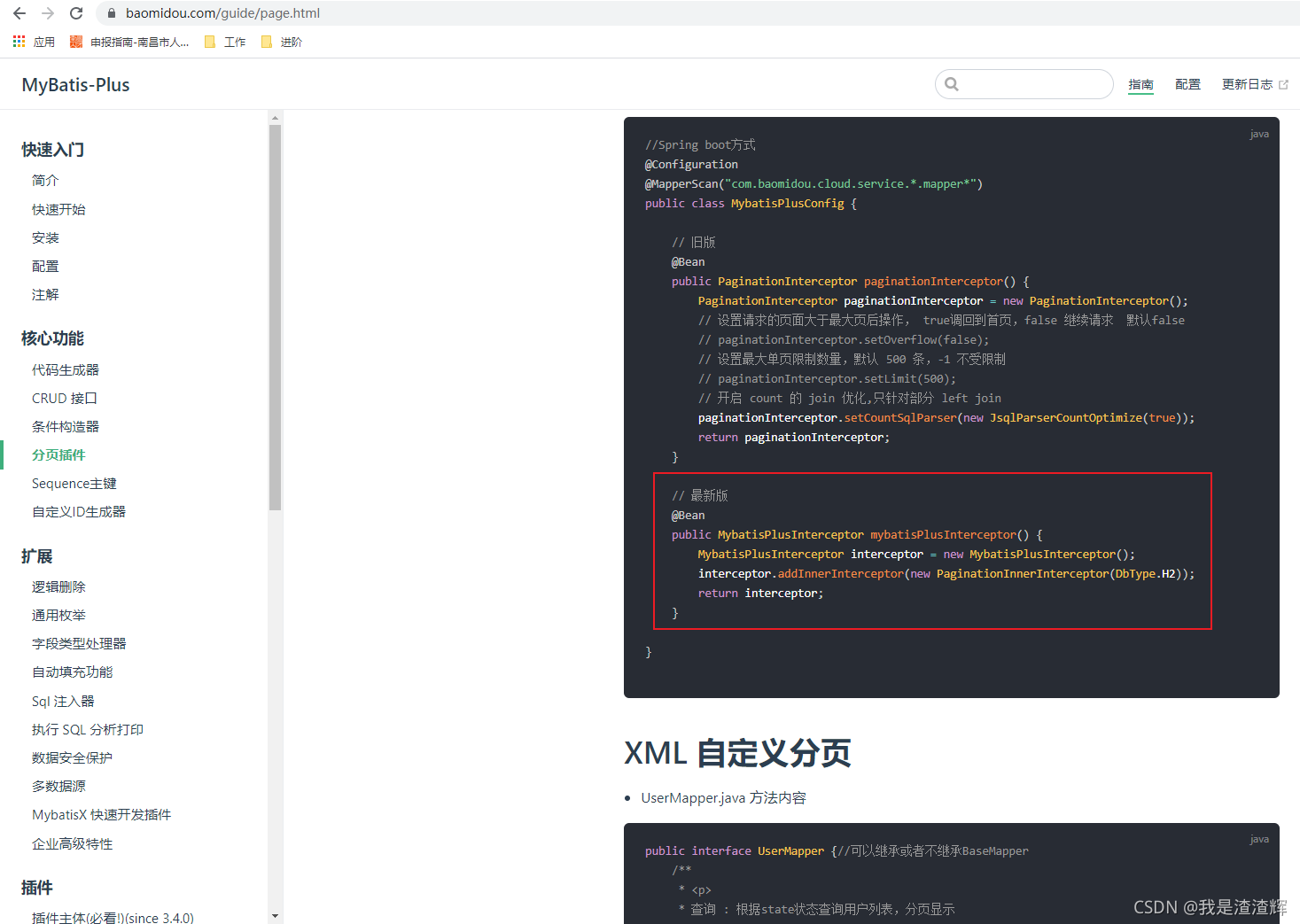Open Sql 注入器 page
This screenshot has width=1300, height=924.
point(63,701)
